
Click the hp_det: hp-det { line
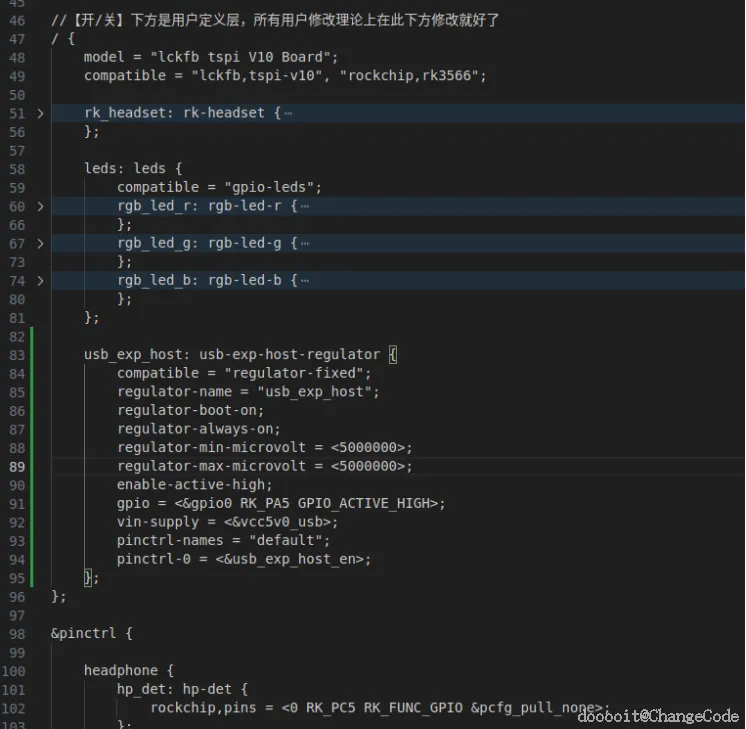(182, 690)
